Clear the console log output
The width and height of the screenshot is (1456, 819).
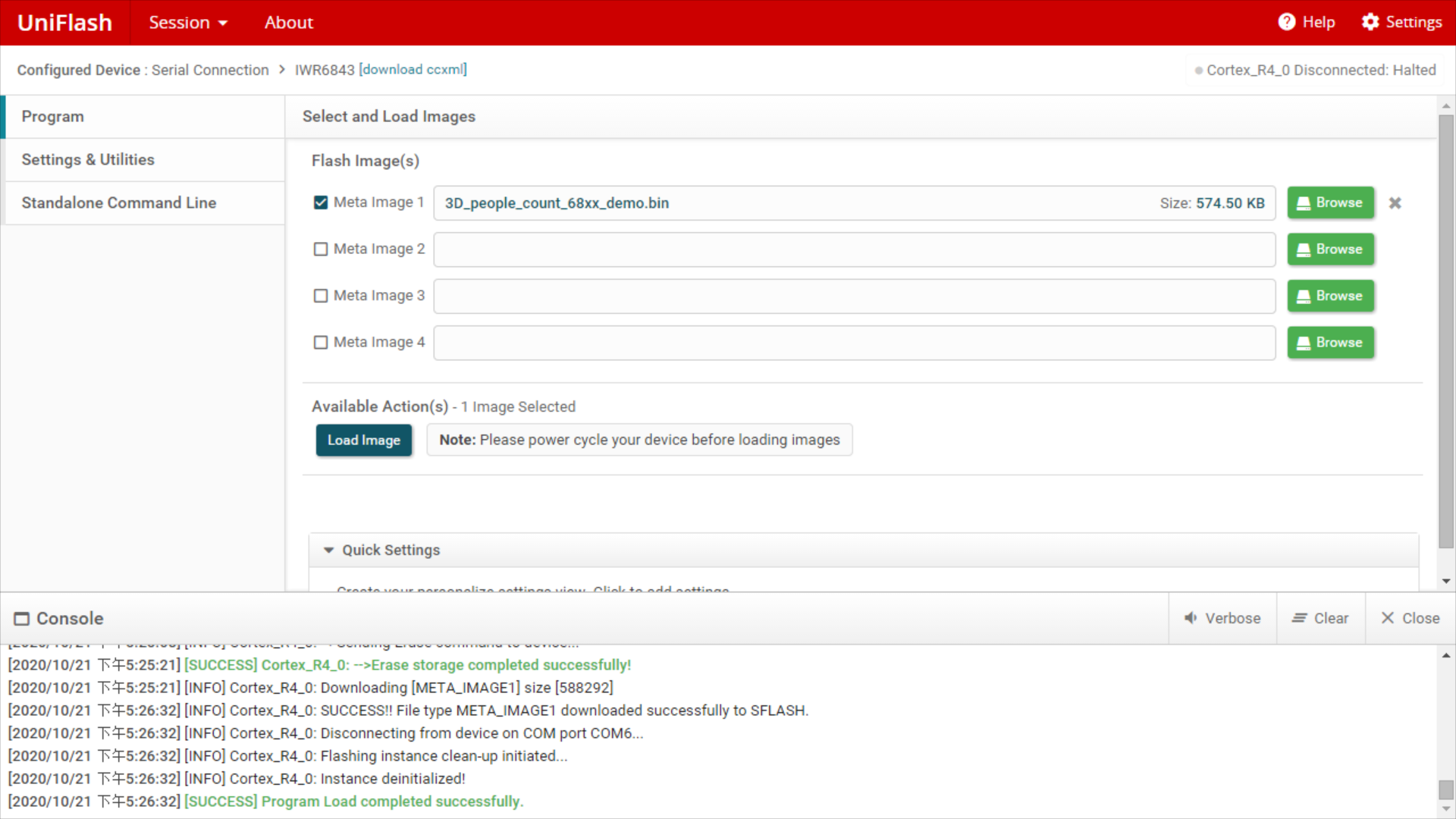click(1320, 618)
